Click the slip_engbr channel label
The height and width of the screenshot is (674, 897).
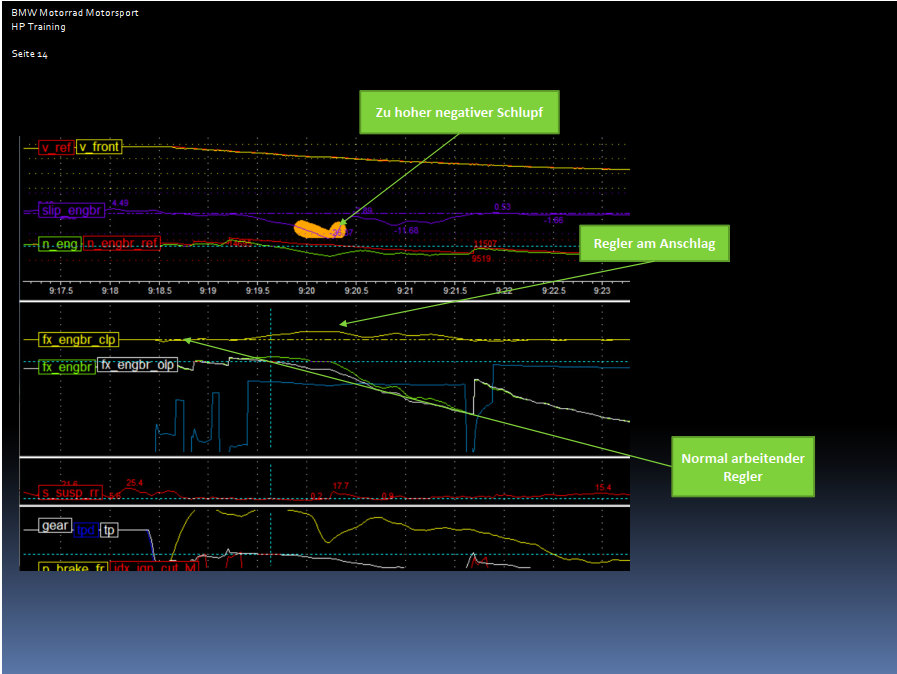pyautogui.click(x=72, y=210)
